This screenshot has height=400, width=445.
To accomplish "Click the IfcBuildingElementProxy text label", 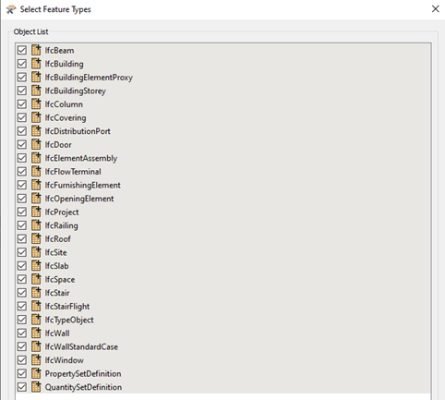I will (x=89, y=77).
